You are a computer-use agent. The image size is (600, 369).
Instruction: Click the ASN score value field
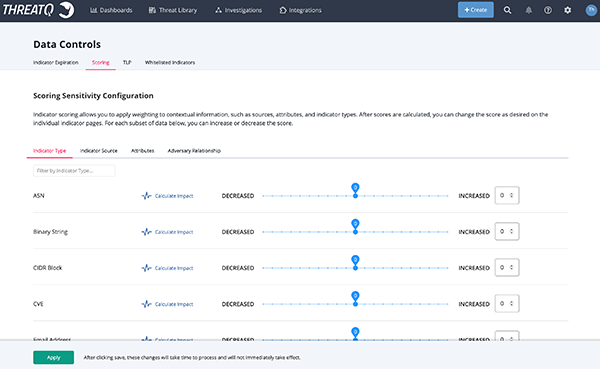(507, 195)
